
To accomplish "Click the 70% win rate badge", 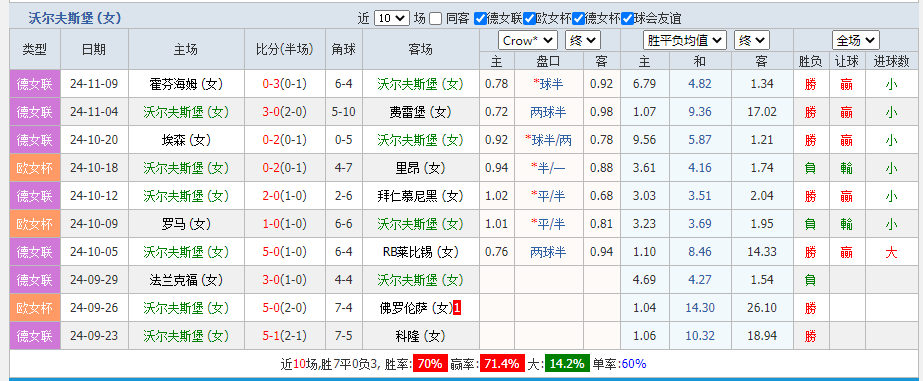I will pyautogui.click(x=430, y=363).
